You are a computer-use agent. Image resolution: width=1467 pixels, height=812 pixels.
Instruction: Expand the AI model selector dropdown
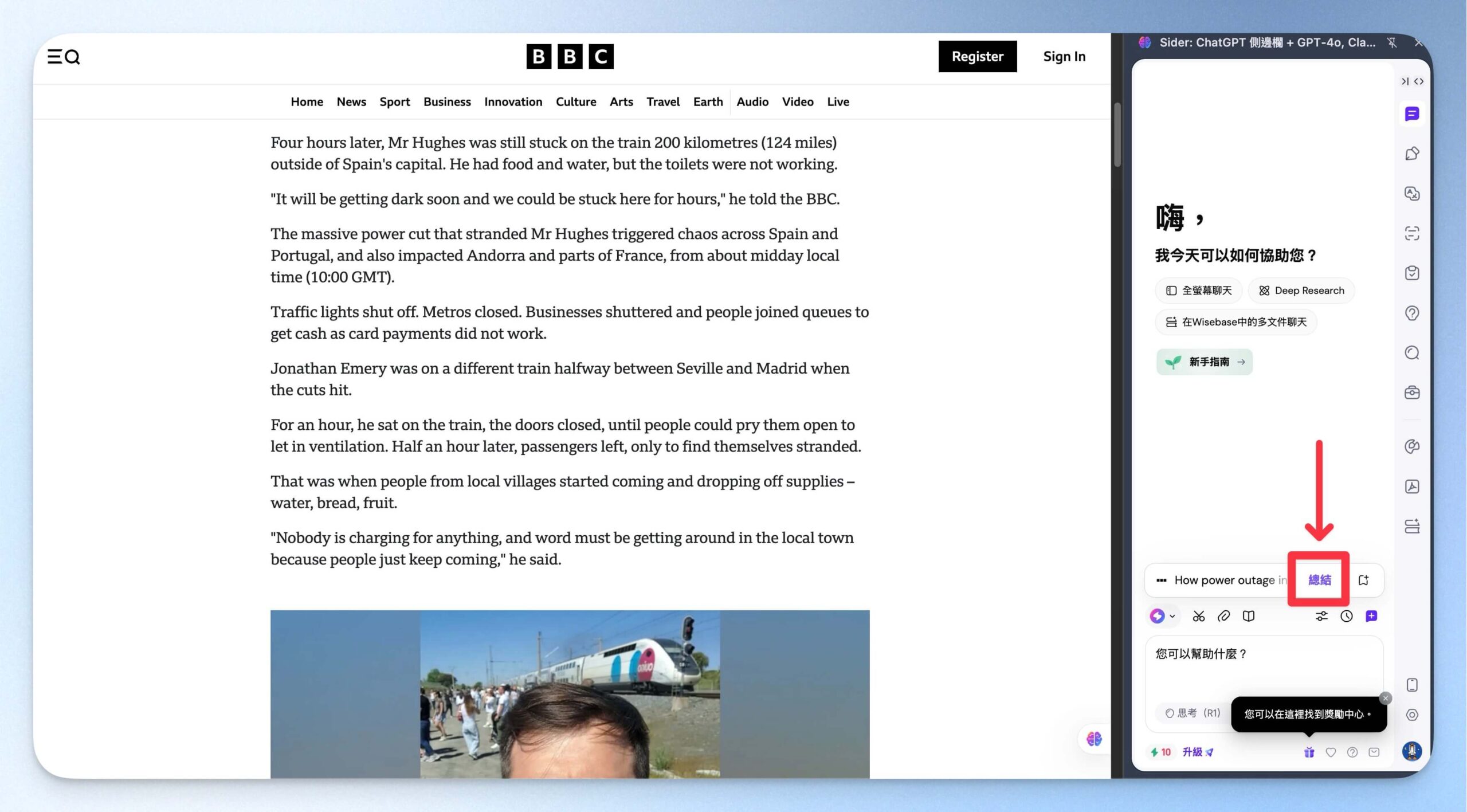[1163, 616]
